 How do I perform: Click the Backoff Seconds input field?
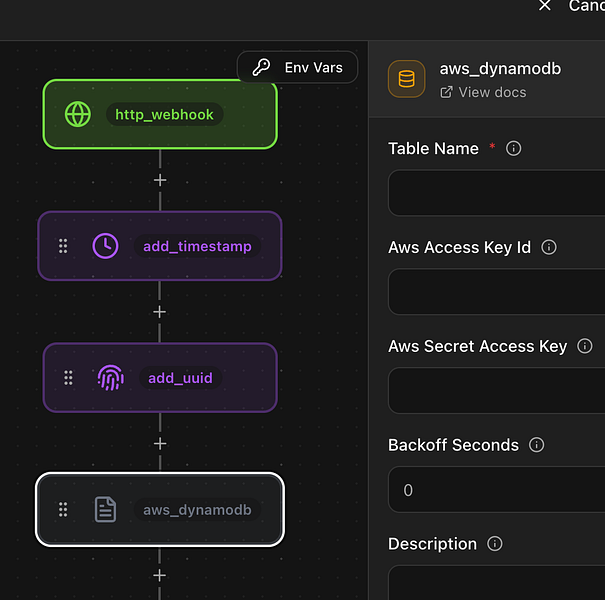[x=496, y=490]
